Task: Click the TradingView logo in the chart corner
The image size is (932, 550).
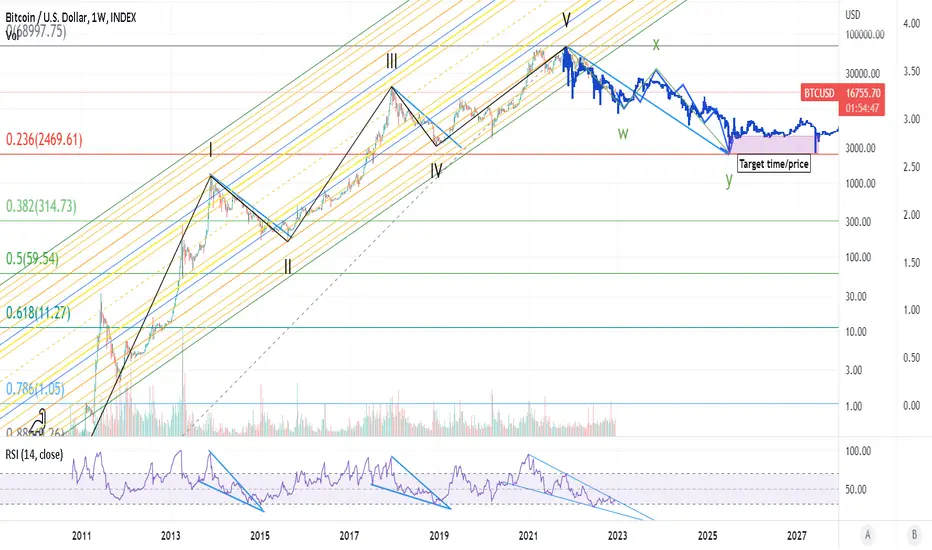Action: [39, 421]
